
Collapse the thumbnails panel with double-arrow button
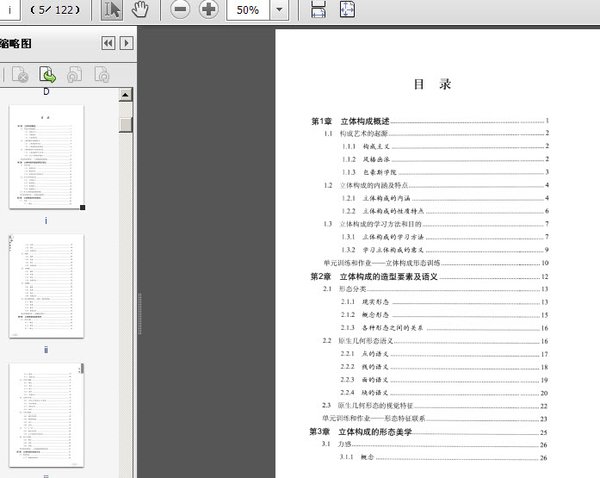pos(108,43)
